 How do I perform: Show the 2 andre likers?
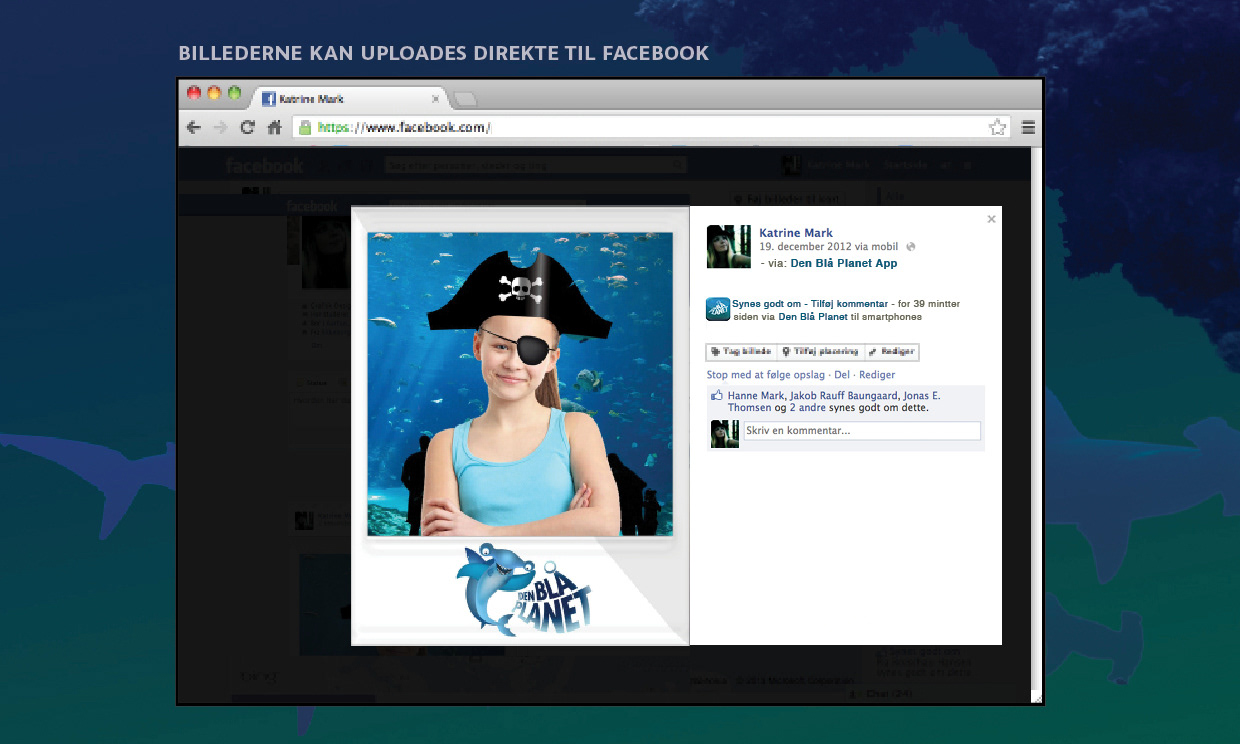(x=808, y=408)
